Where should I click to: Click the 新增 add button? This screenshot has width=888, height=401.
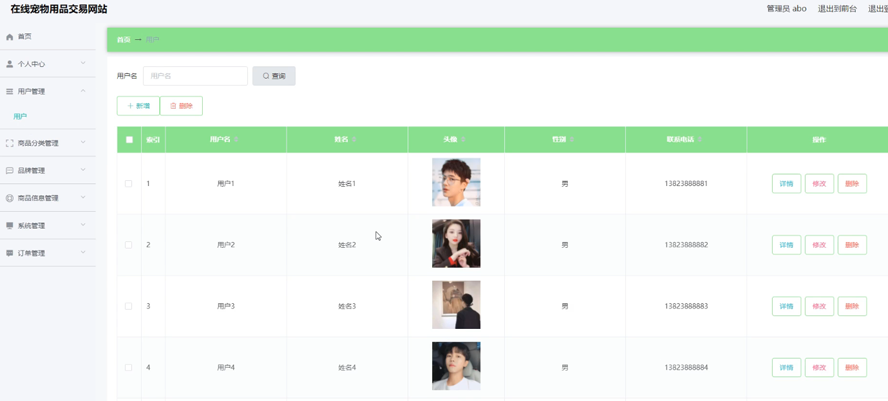[138, 106]
